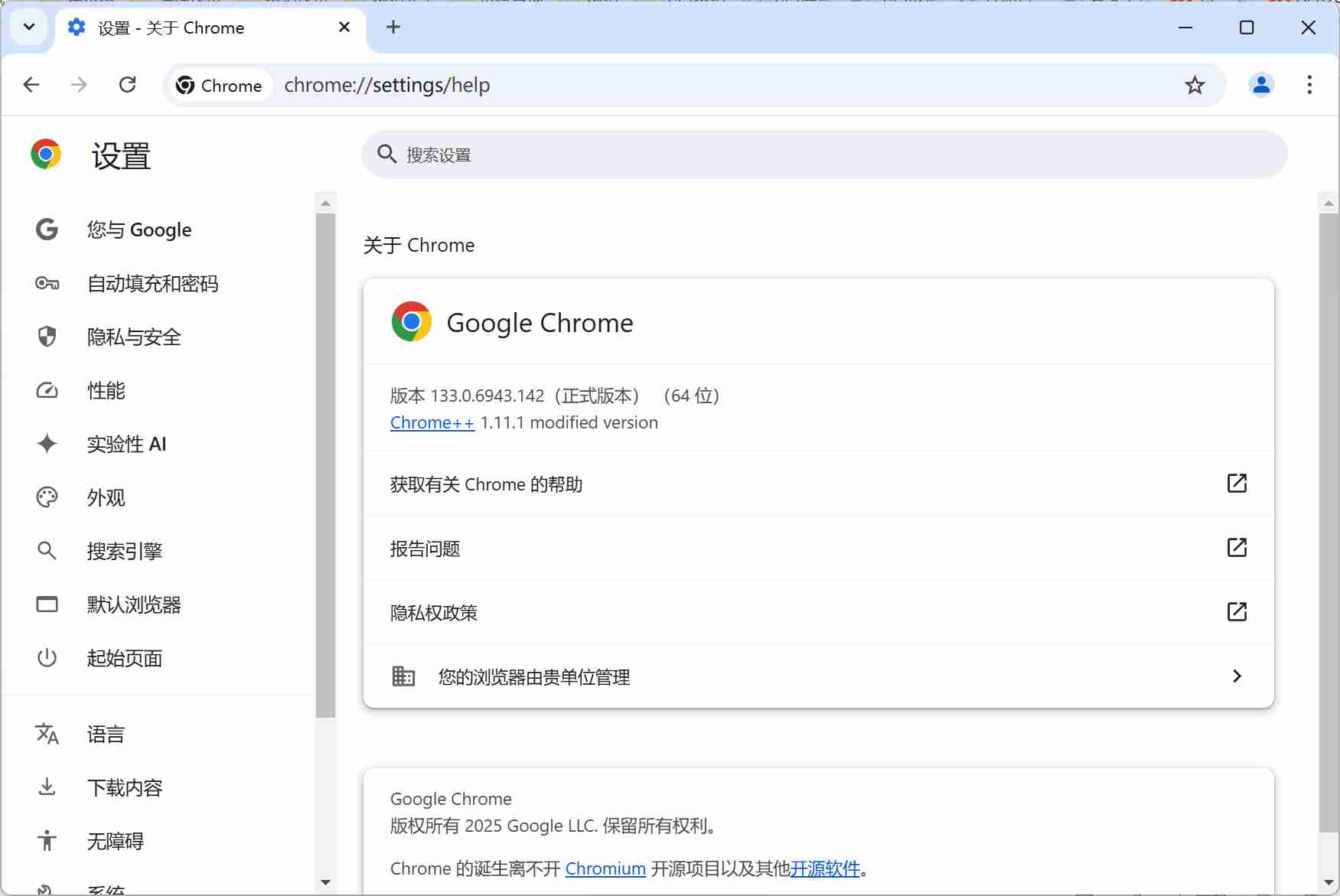Click sidebar scrollbar up arrow
Screen dimensions: 1340x896
(x=325, y=204)
